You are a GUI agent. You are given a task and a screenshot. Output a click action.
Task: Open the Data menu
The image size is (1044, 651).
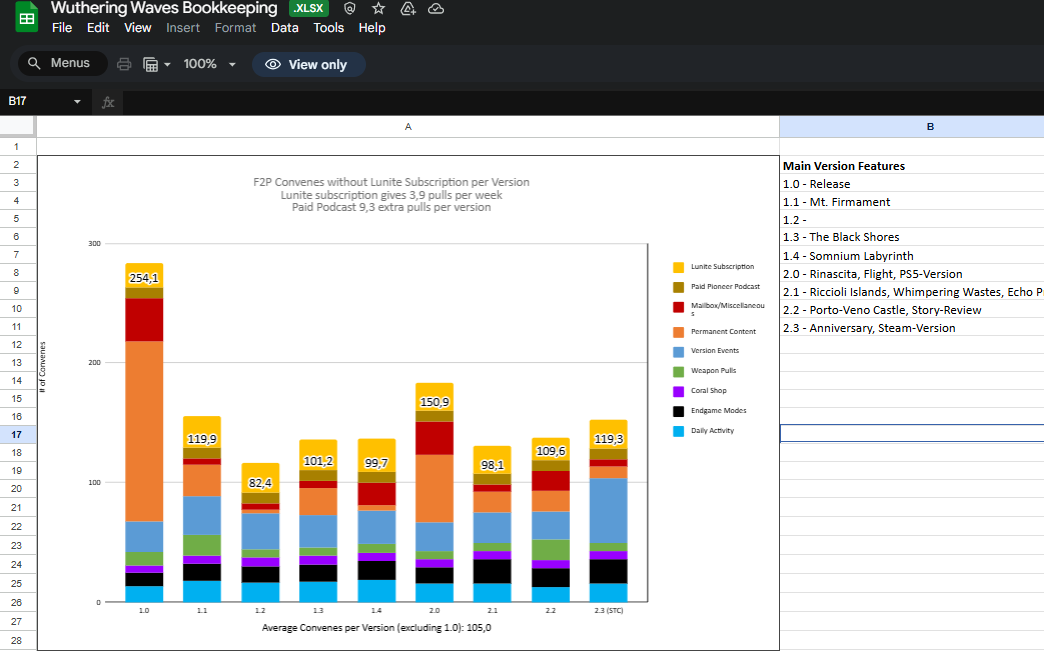pos(285,28)
